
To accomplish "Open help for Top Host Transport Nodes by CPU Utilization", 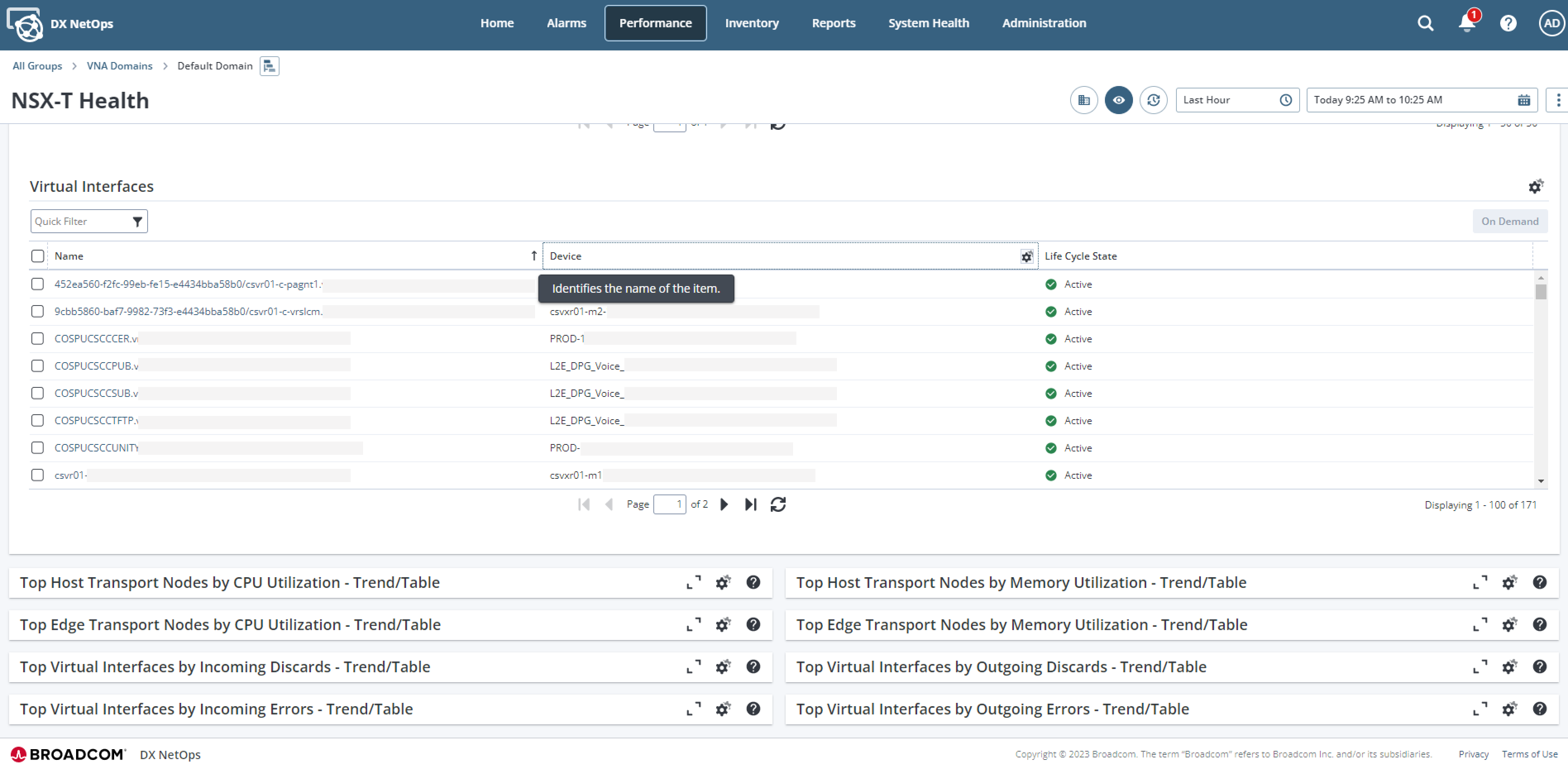I will tap(753, 582).
